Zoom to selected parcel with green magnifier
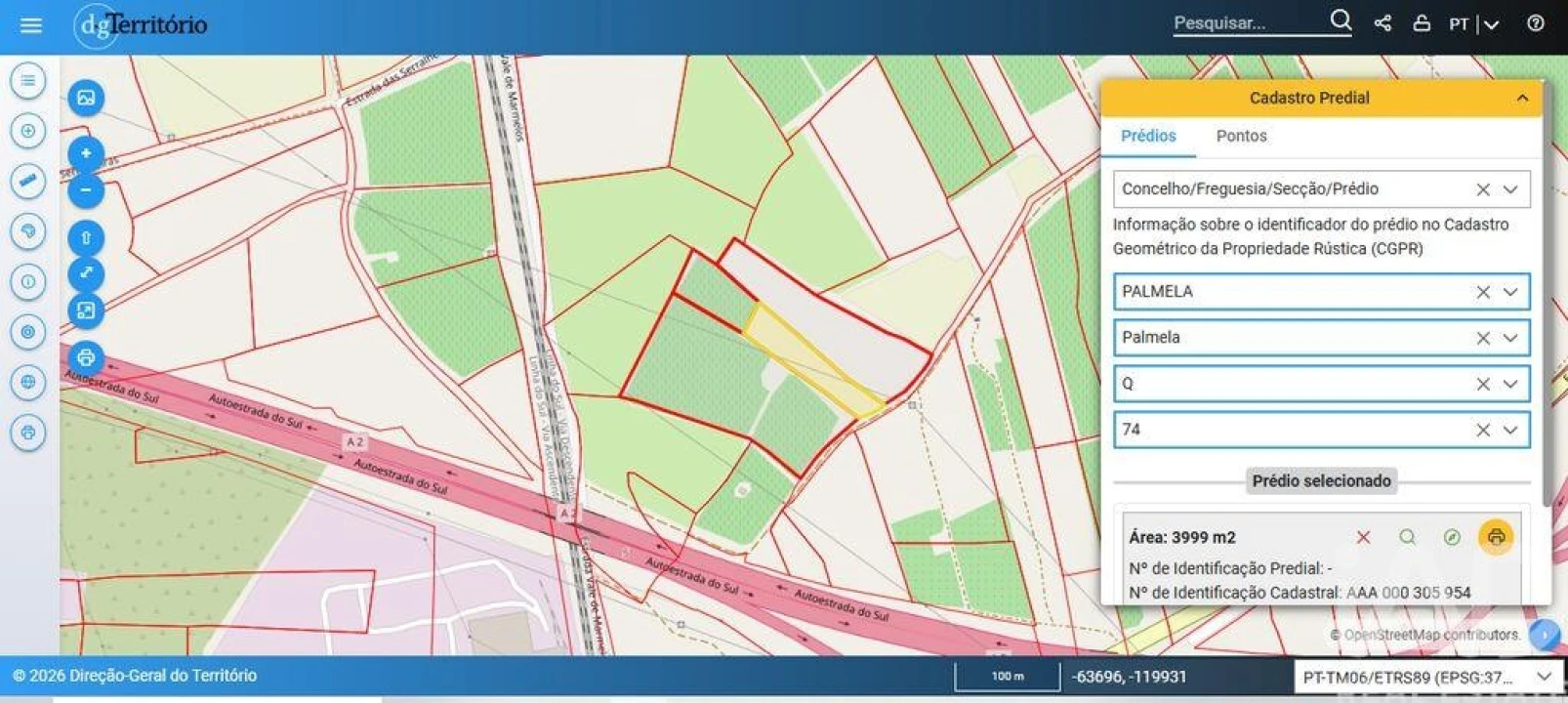Viewport: 1568px width, 703px height. click(1407, 537)
